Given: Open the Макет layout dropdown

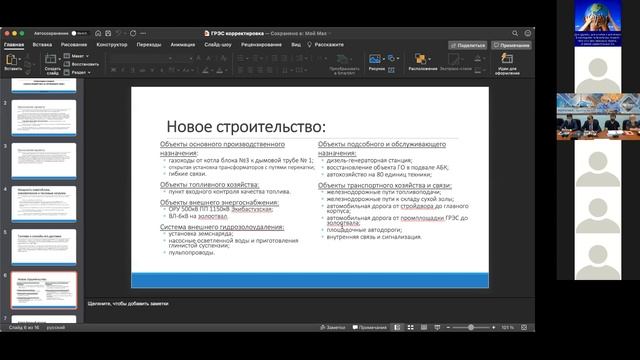Looking at the screenshot, I should (x=76, y=56).
